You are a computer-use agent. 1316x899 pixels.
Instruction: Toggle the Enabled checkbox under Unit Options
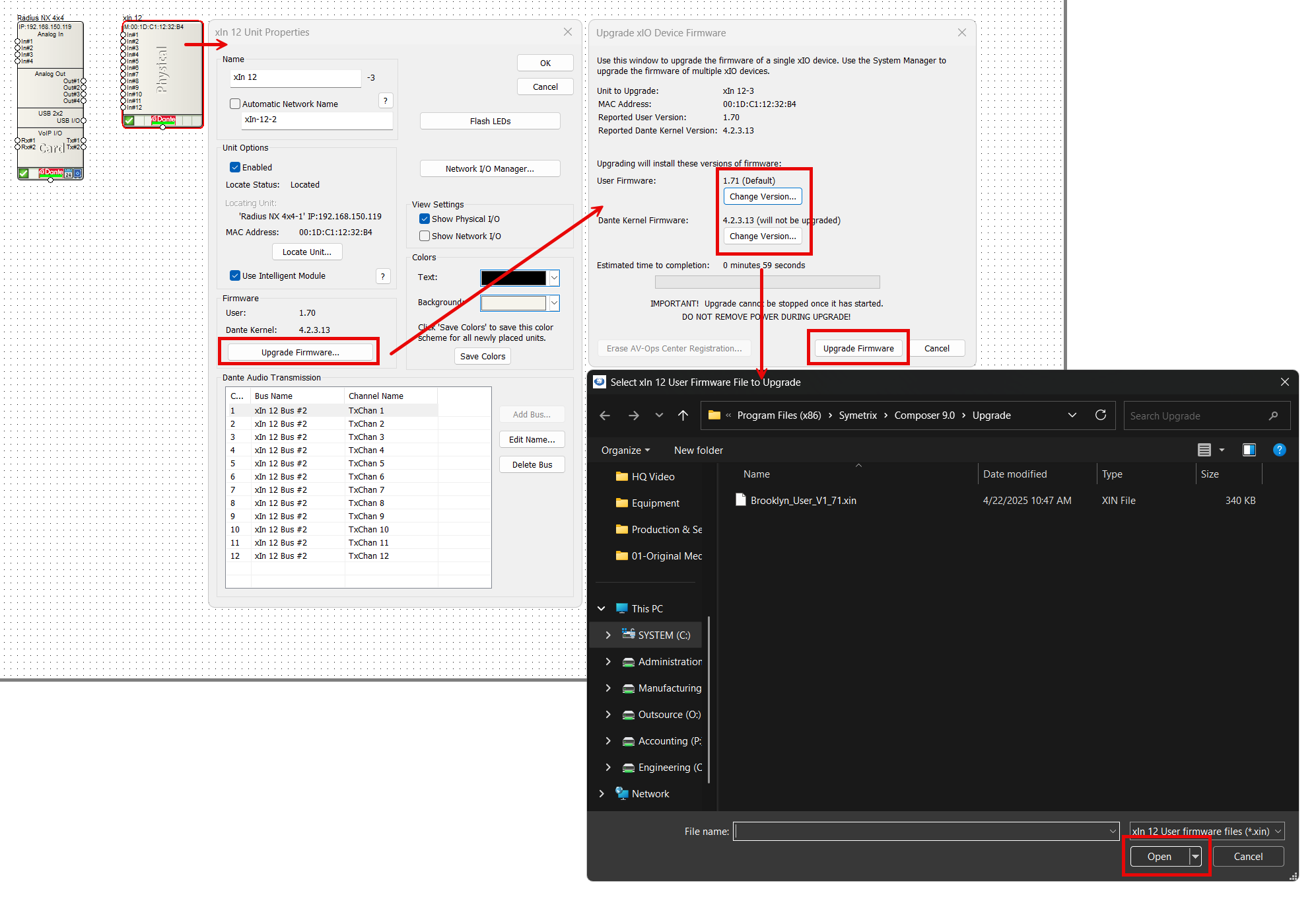pyautogui.click(x=234, y=167)
